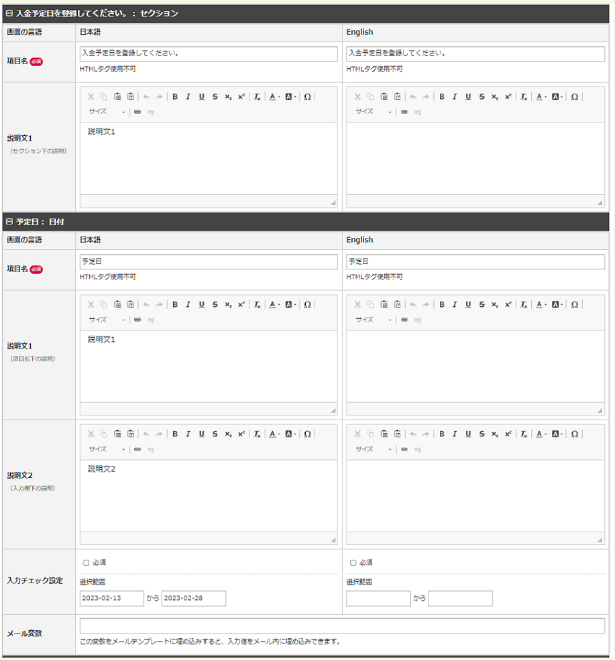
Task: Click Special Character (Ω) in 説明文2 Japanese editor
Action: (x=307, y=434)
